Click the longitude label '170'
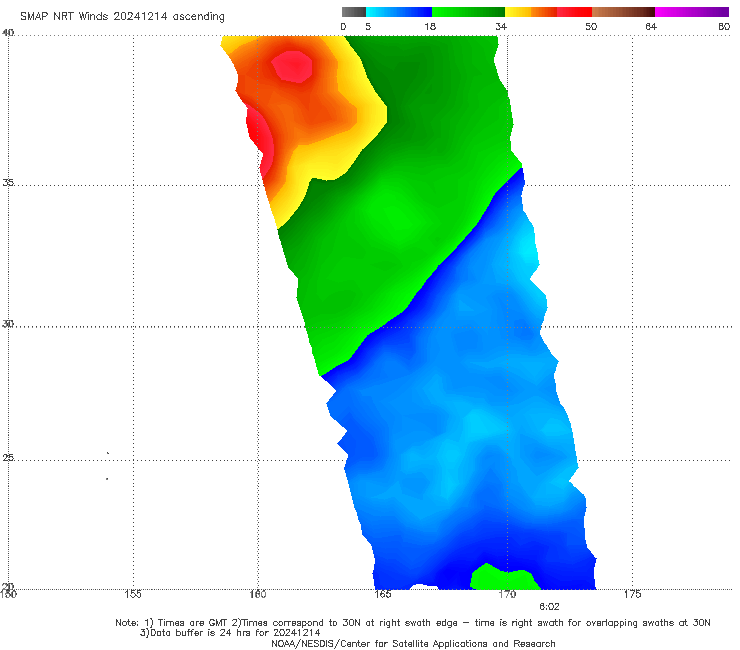Screen dimensions: 740x650 [507, 594]
